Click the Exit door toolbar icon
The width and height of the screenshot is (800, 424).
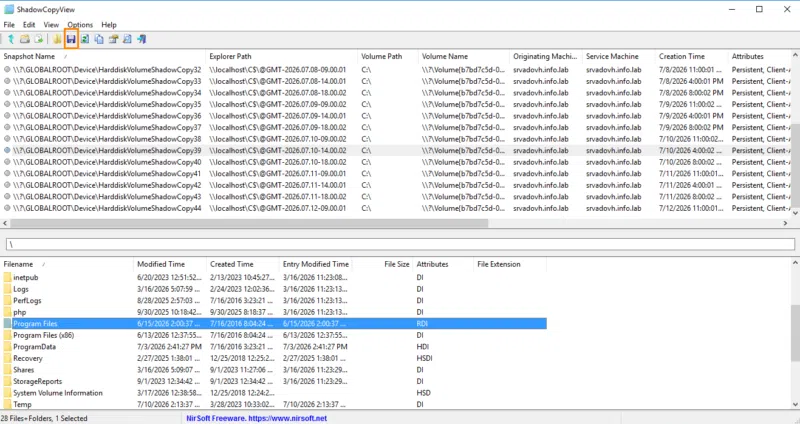click(x=142, y=39)
